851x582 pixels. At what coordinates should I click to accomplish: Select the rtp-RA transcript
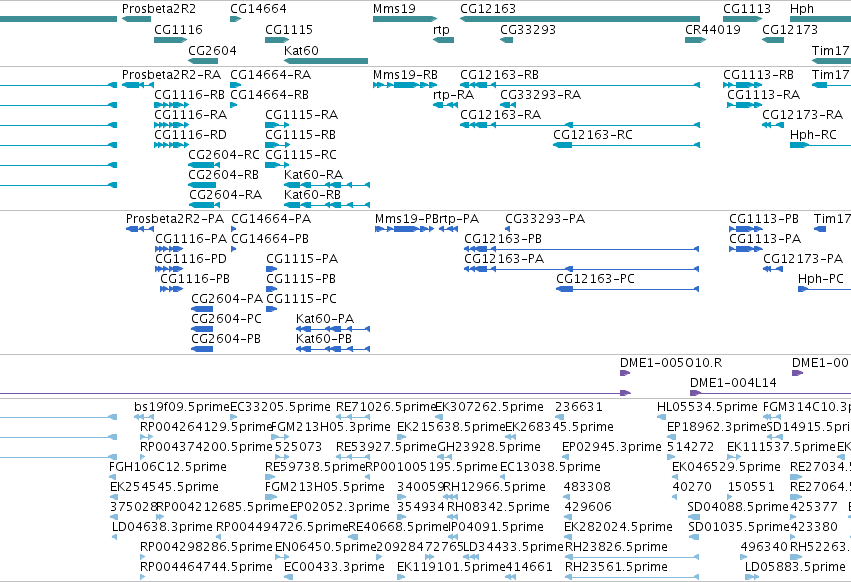446,105
